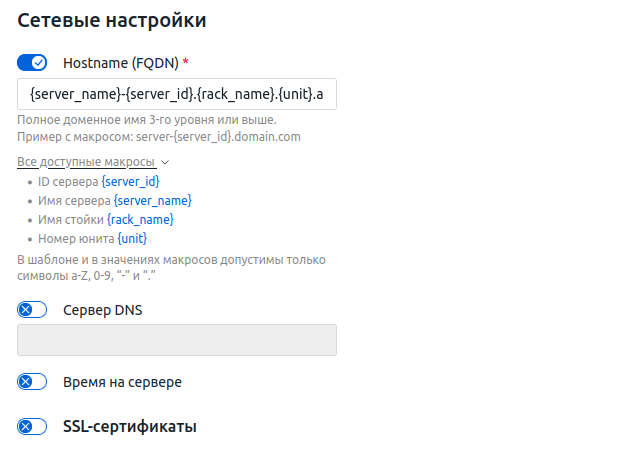Click the "Сервер DNS" label text
The height and width of the screenshot is (450, 627).
103,310
